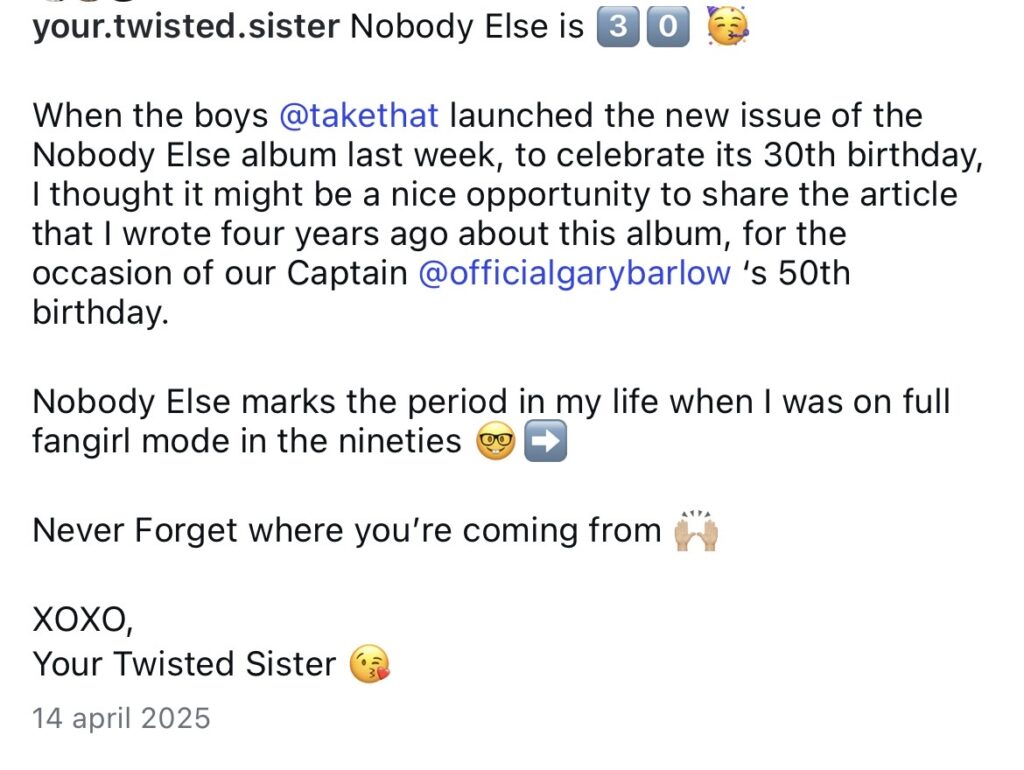Open the @officialgarybarlow mention link
The image size is (1024, 770).
coord(575,273)
